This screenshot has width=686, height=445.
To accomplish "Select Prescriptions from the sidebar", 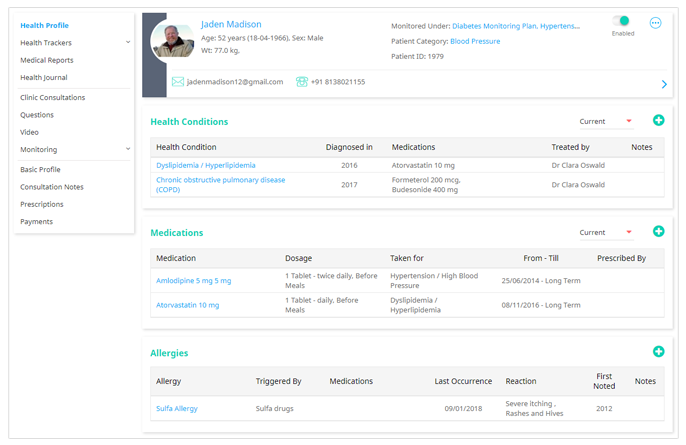I will pos(42,204).
